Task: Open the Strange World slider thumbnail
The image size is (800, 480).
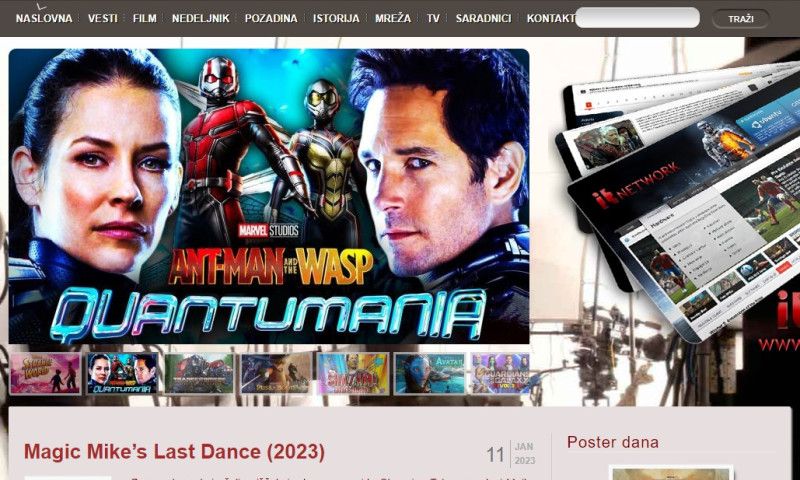Action: [45, 373]
